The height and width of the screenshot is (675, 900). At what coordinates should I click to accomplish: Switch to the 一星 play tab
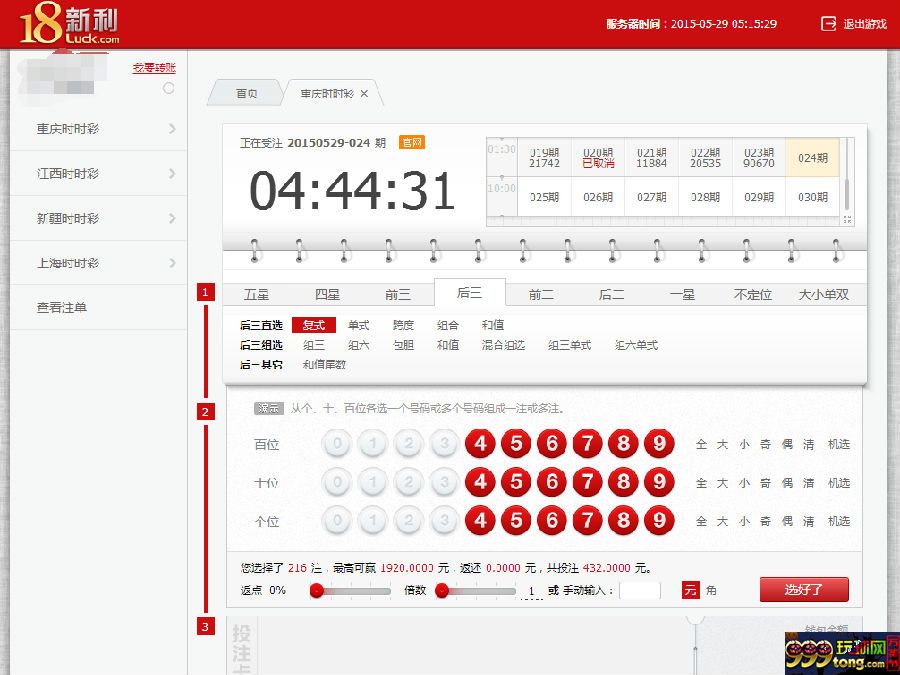(682, 294)
